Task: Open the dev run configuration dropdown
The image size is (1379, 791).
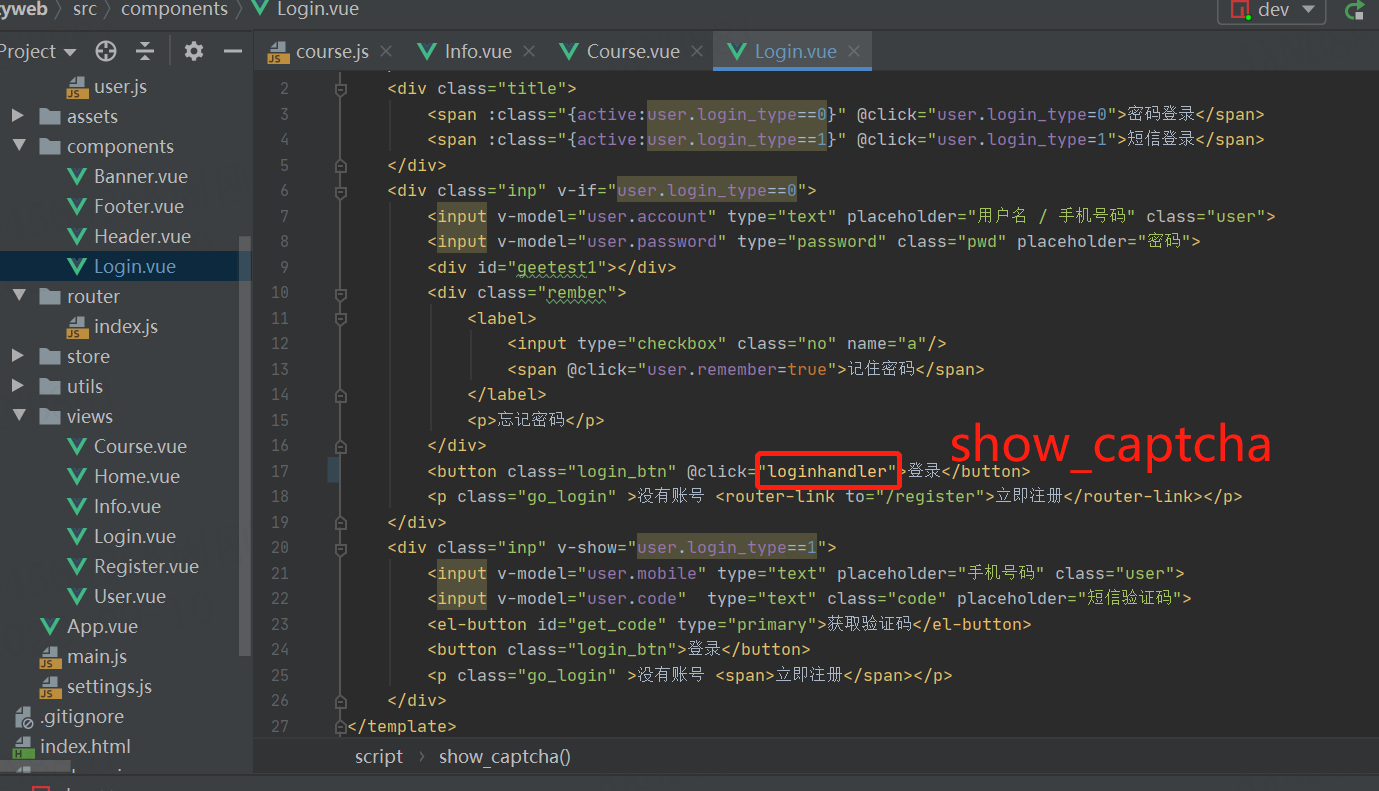Action: pos(1271,10)
